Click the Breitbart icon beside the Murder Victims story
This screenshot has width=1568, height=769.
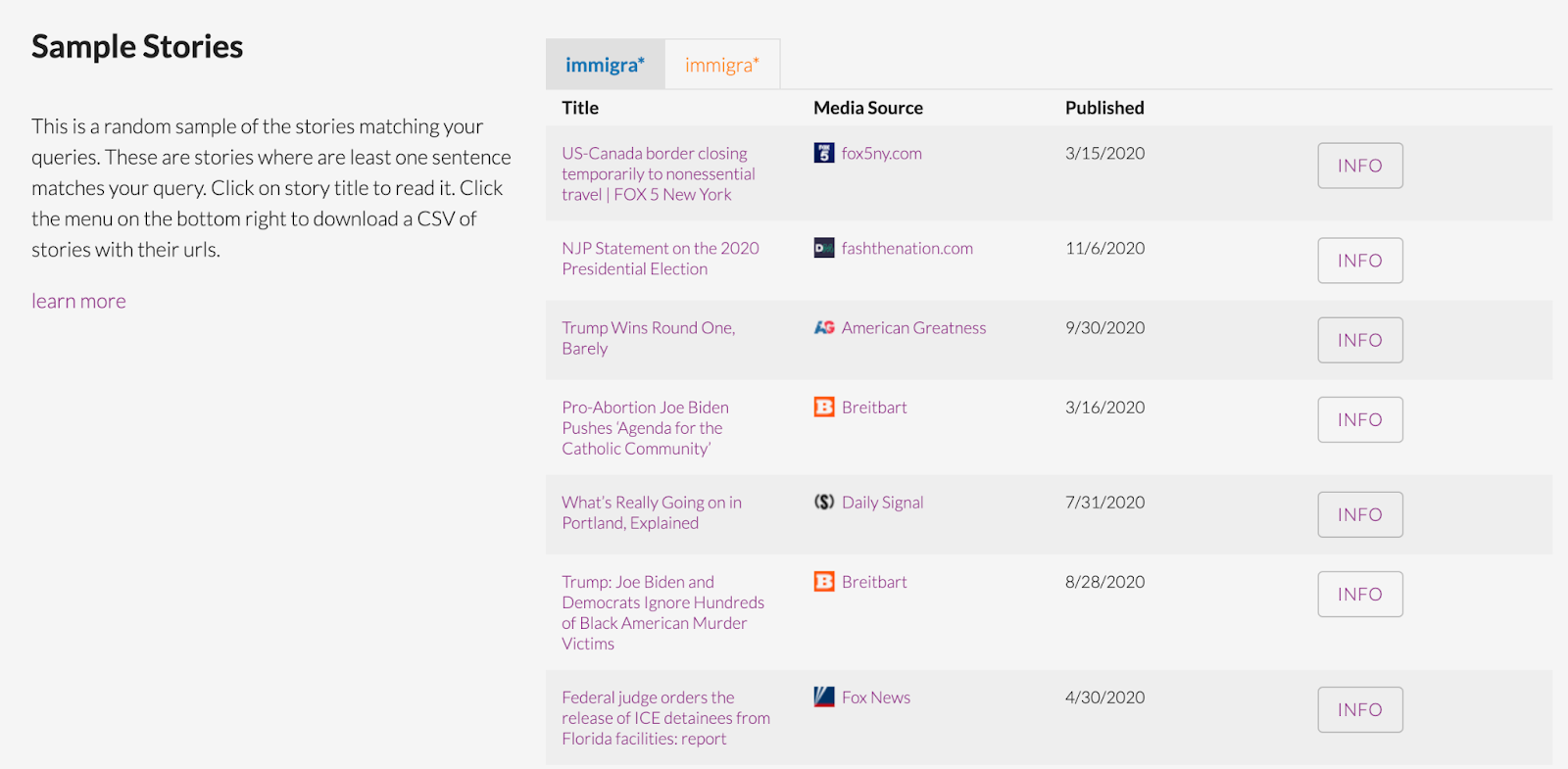[x=823, y=581]
